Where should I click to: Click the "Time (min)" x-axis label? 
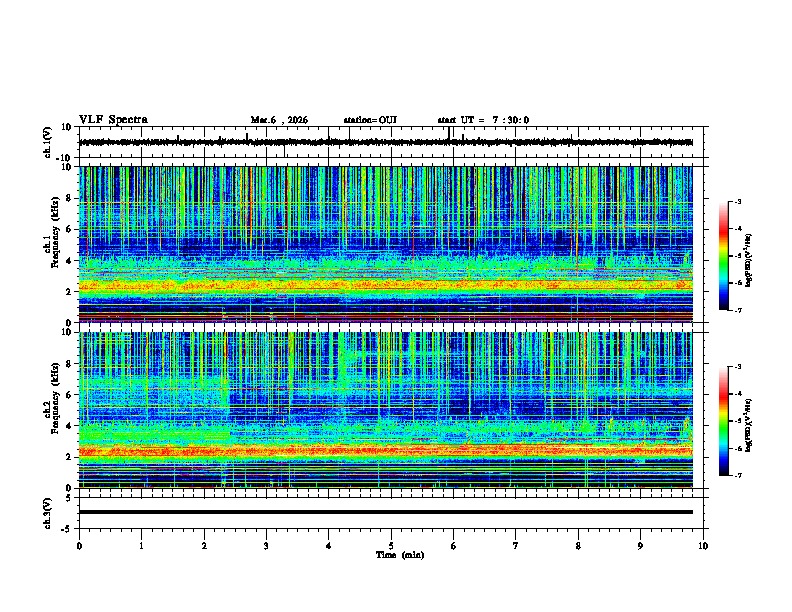tap(400, 555)
